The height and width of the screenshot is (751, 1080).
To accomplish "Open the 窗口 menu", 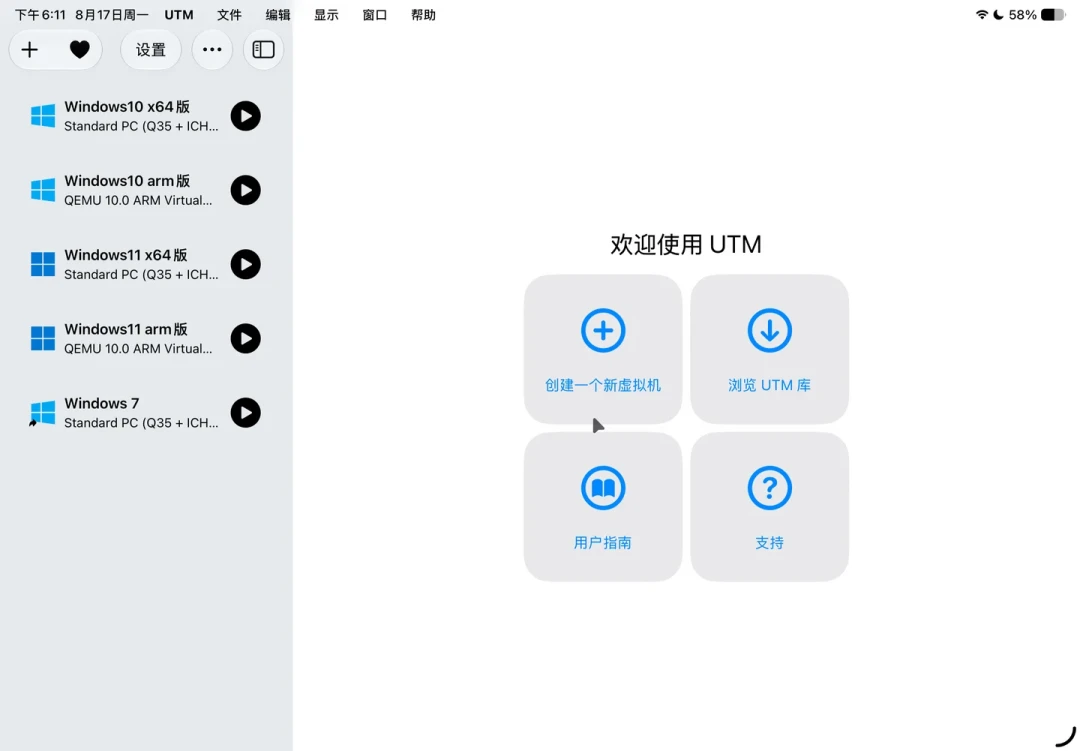I will 375,15.
